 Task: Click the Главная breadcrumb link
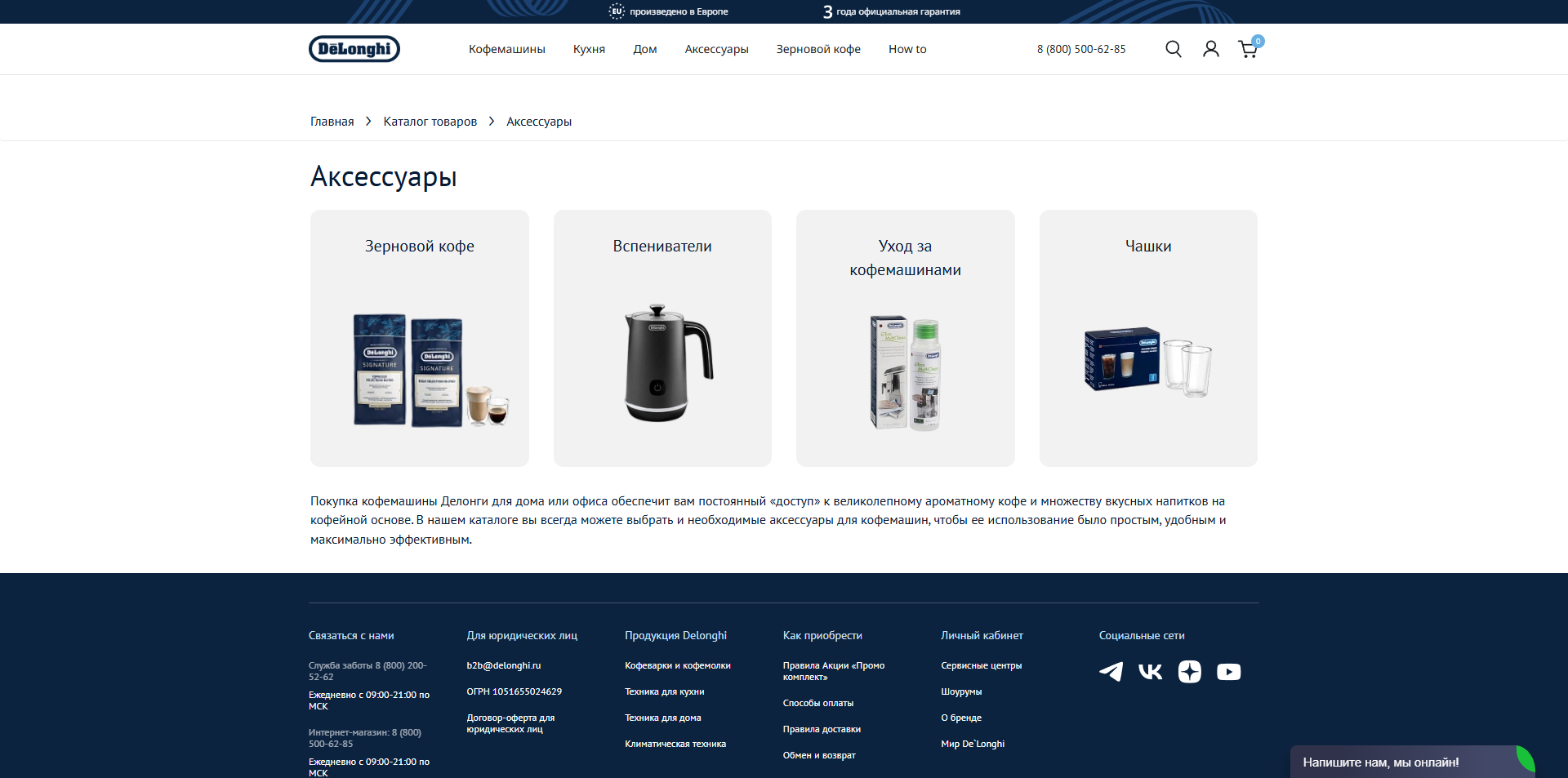(332, 121)
